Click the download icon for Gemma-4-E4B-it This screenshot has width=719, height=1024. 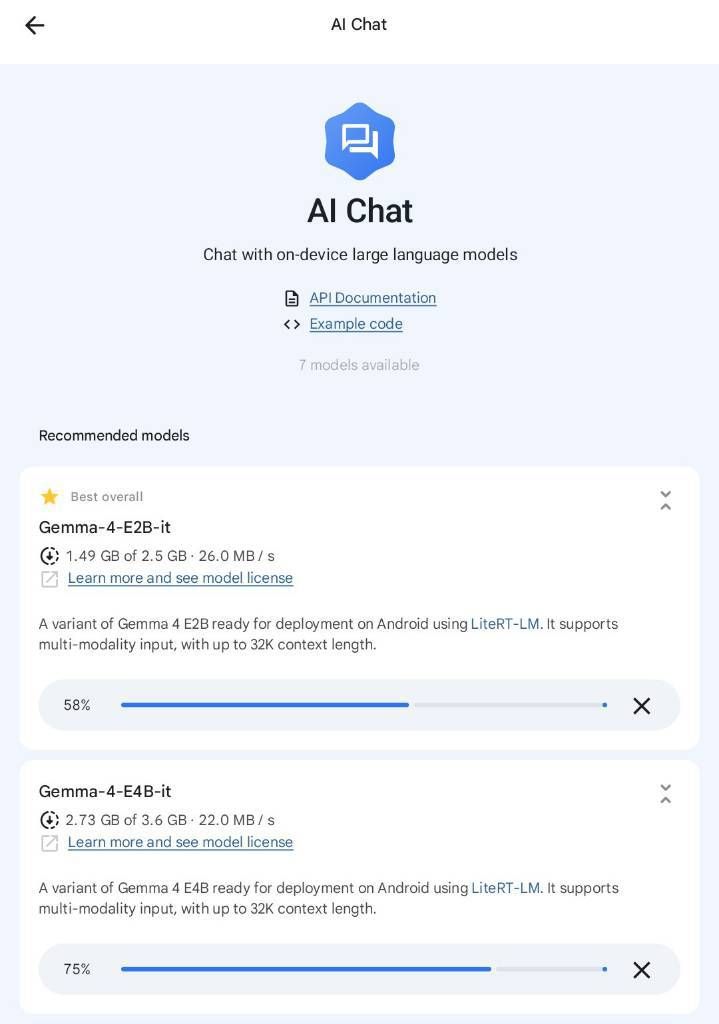pyautogui.click(x=49, y=820)
